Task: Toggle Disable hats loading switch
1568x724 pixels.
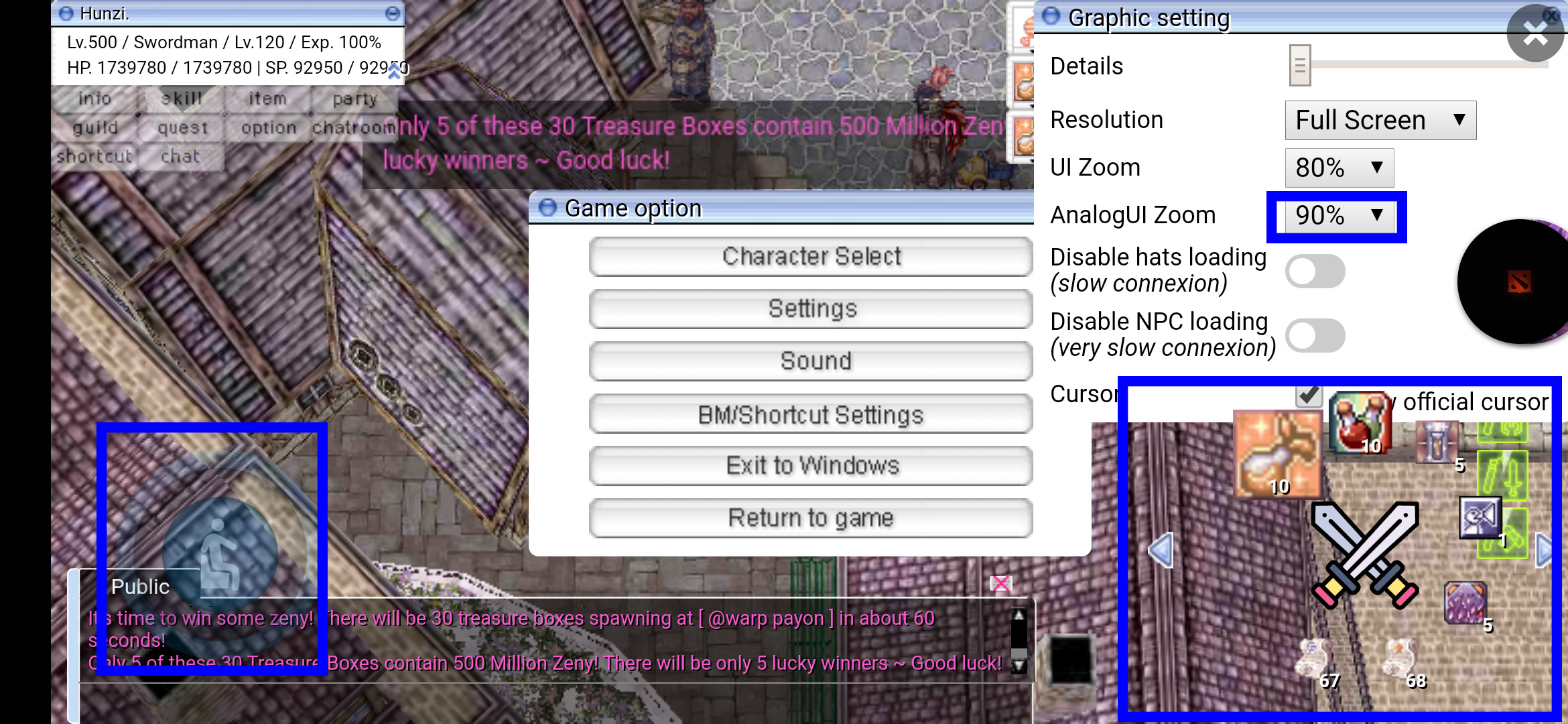Action: (x=1315, y=271)
